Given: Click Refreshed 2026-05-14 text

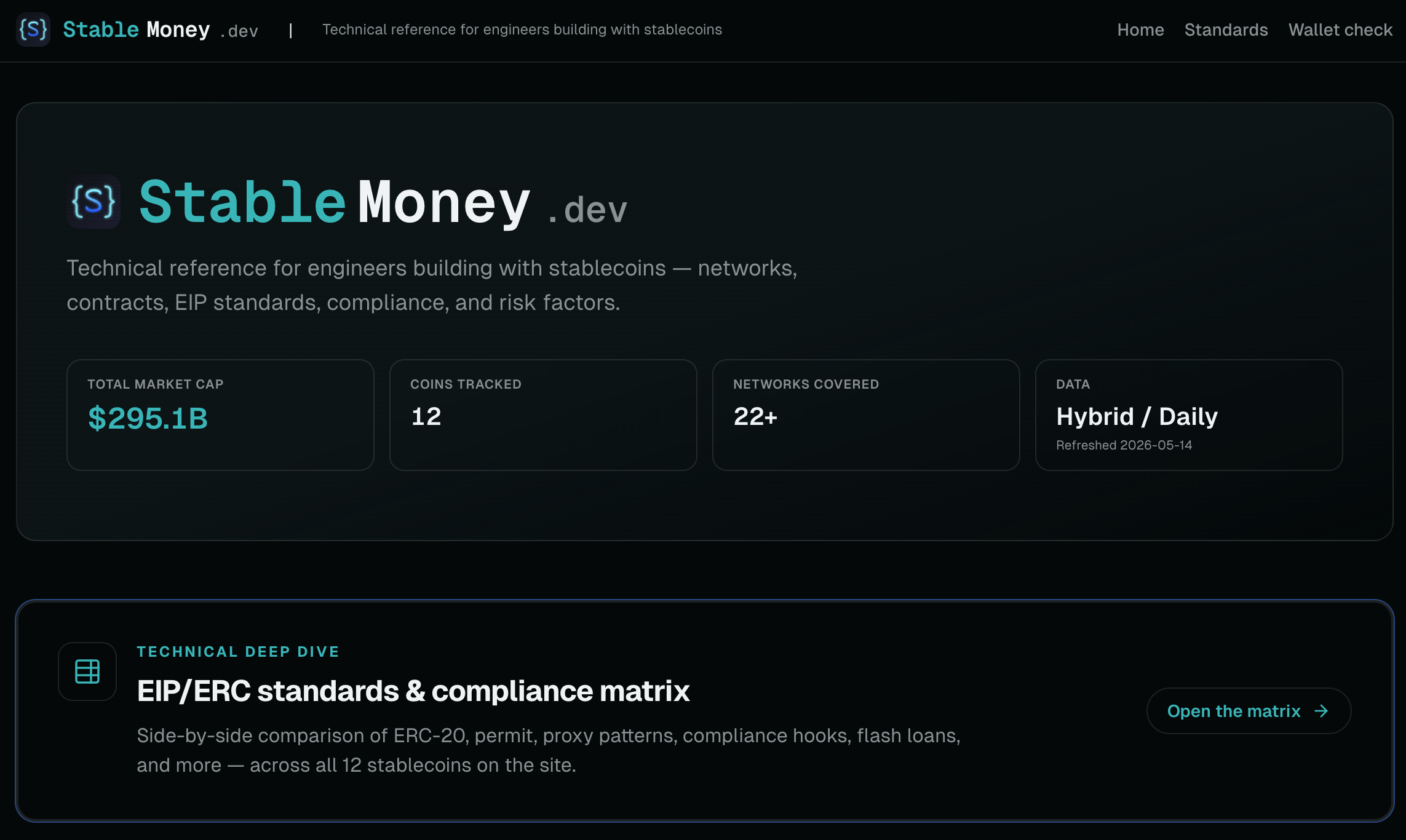Looking at the screenshot, I should pyautogui.click(x=1124, y=445).
